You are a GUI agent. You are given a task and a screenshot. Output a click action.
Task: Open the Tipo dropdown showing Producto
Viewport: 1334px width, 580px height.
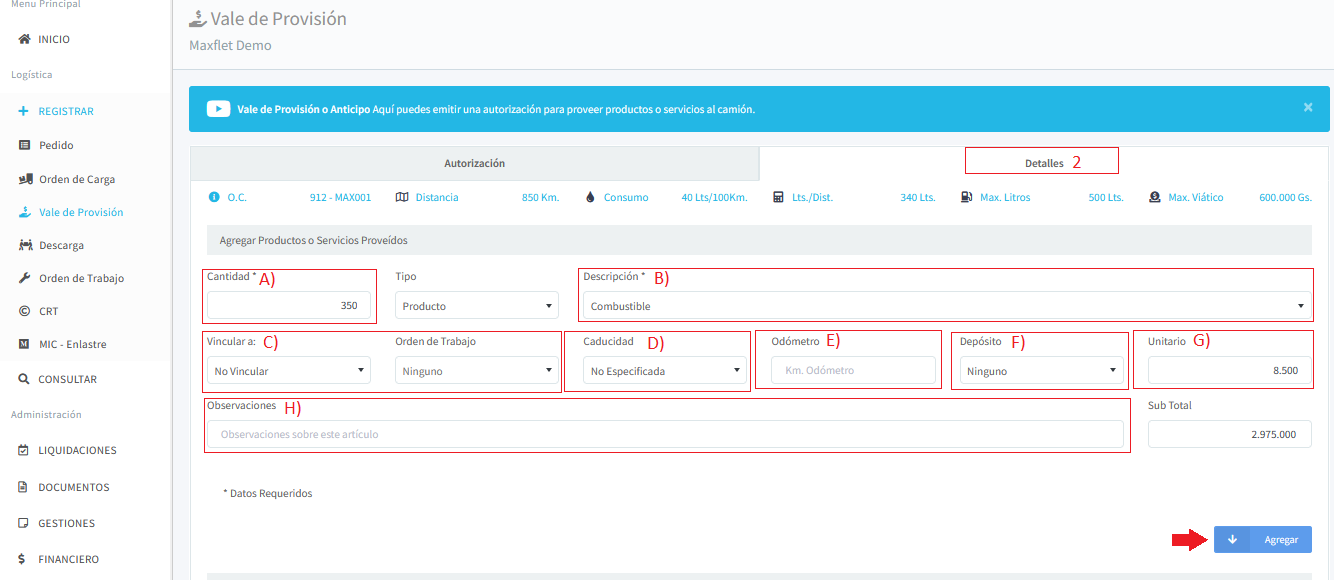tap(477, 306)
